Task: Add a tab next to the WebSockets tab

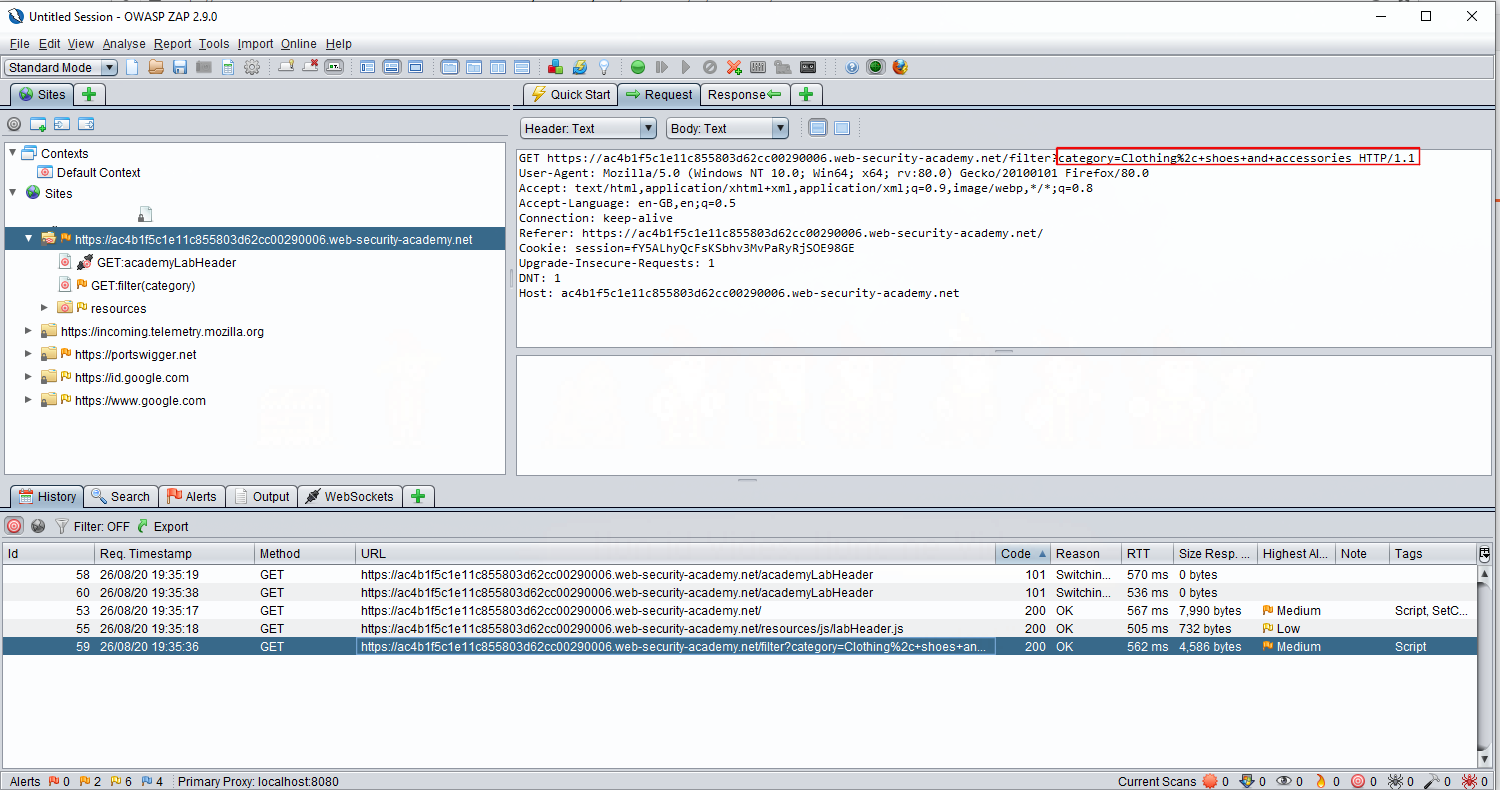Action: click(418, 496)
